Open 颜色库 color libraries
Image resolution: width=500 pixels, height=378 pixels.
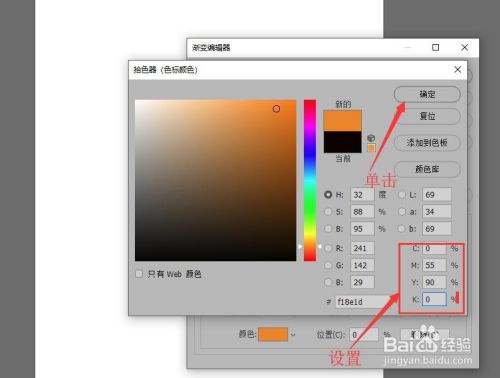[x=427, y=169]
